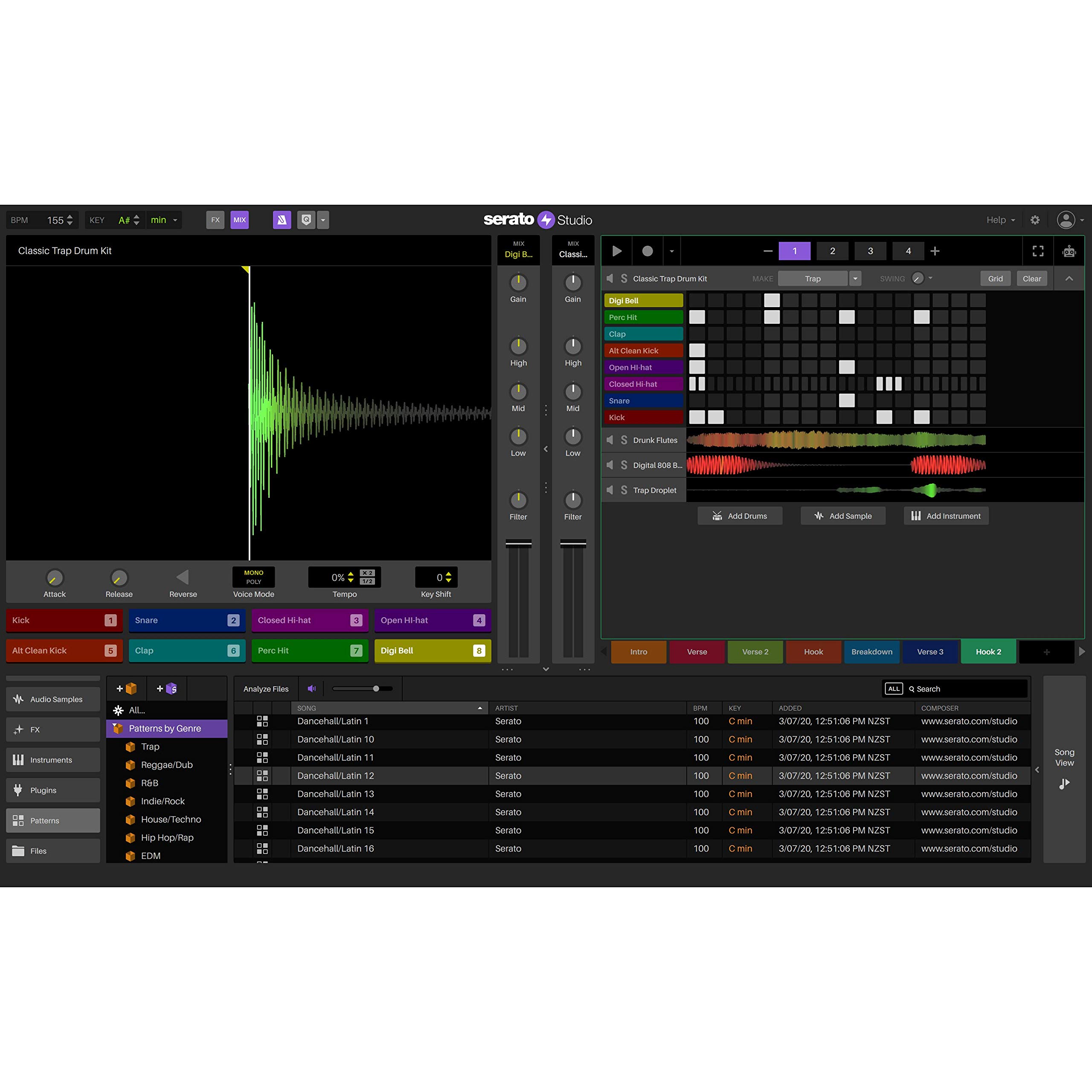Click the add drum kit crate icon
Viewport: 1092px width, 1092px height.
pos(127,688)
